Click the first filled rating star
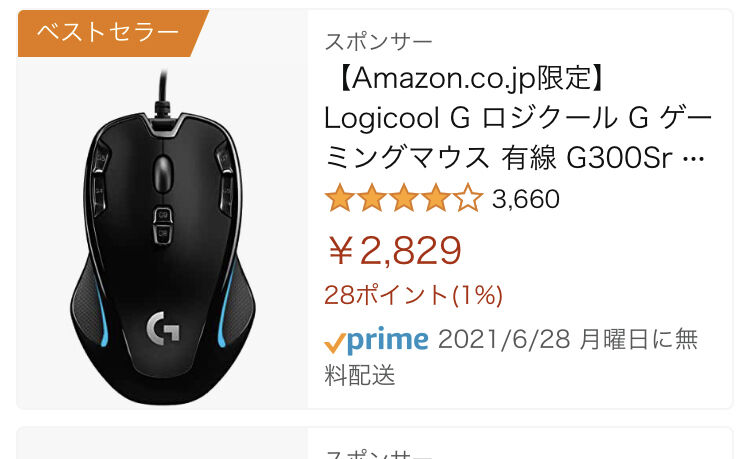The image size is (750, 459). 340,198
